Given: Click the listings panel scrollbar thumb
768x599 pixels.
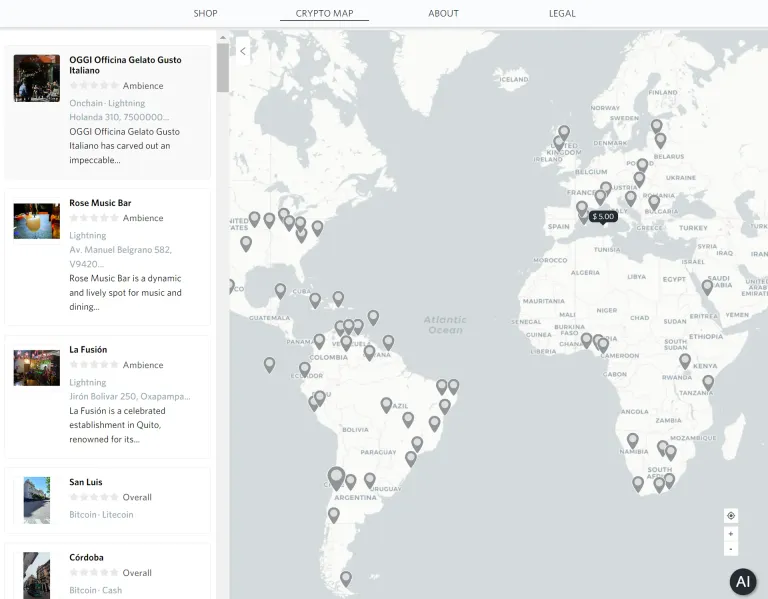Looking at the screenshot, I should [x=223, y=68].
